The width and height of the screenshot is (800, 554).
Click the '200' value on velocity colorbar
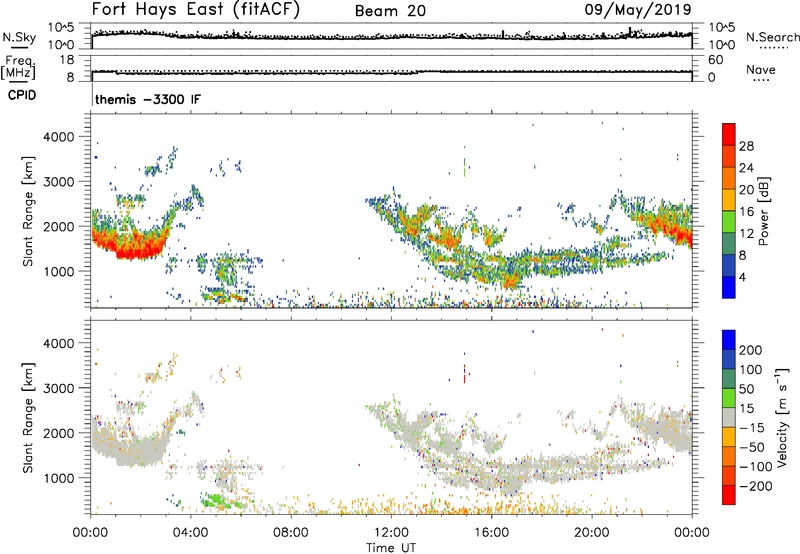pyautogui.click(x=751, y=350)
